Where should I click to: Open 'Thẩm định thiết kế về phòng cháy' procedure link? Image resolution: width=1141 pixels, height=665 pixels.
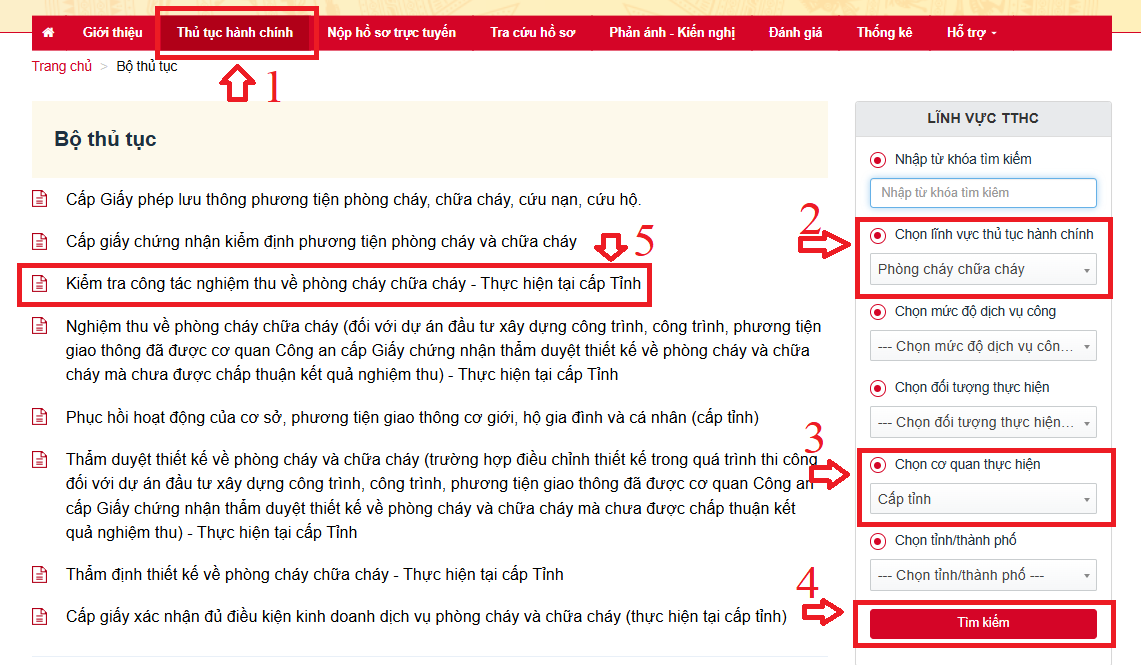[314, 574]
